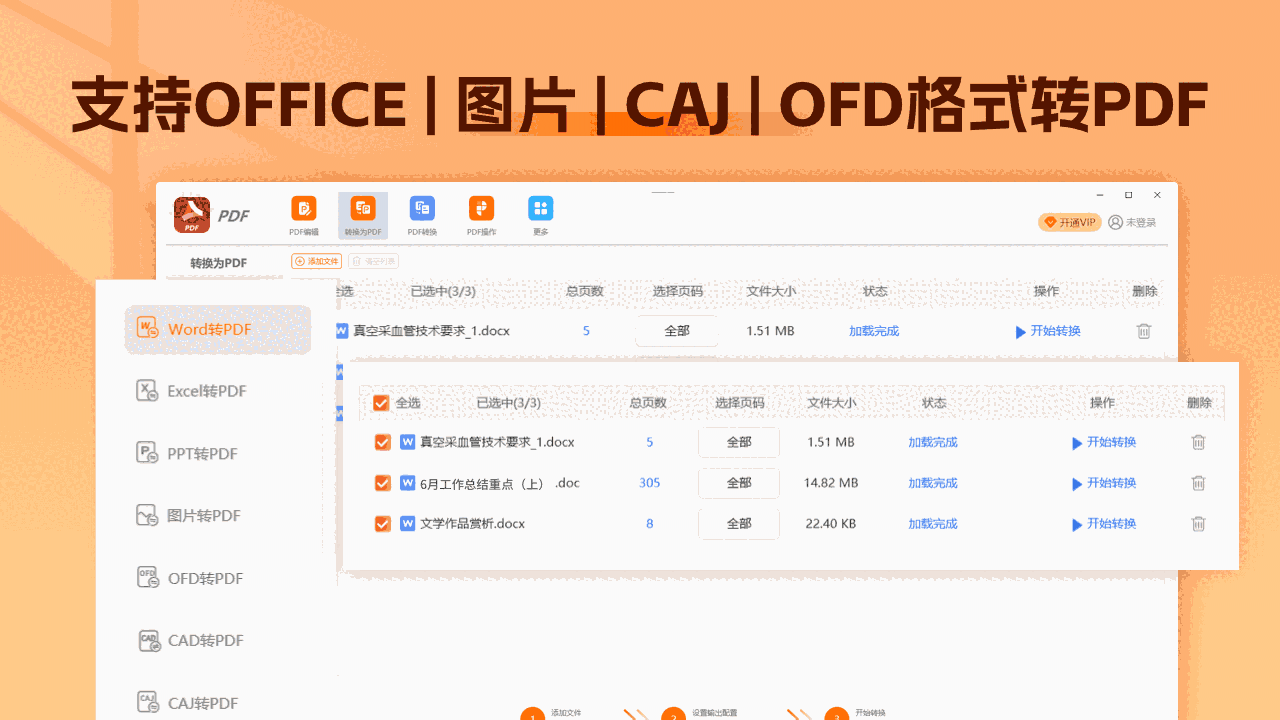Select the 转换为PDF toolbar icon

coord(362,210)
